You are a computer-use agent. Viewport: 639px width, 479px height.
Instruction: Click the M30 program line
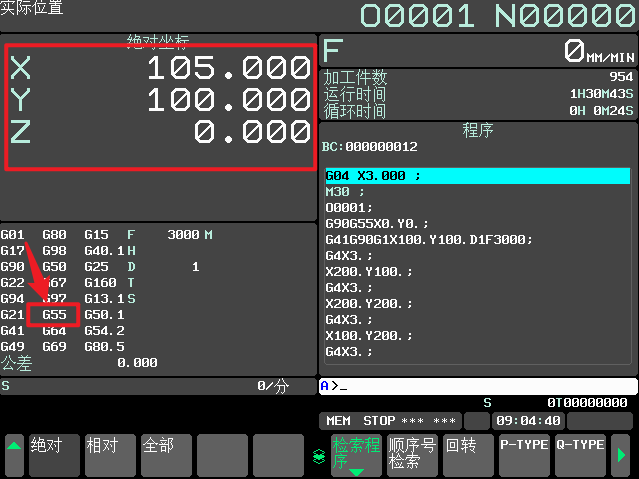(346, 192)
